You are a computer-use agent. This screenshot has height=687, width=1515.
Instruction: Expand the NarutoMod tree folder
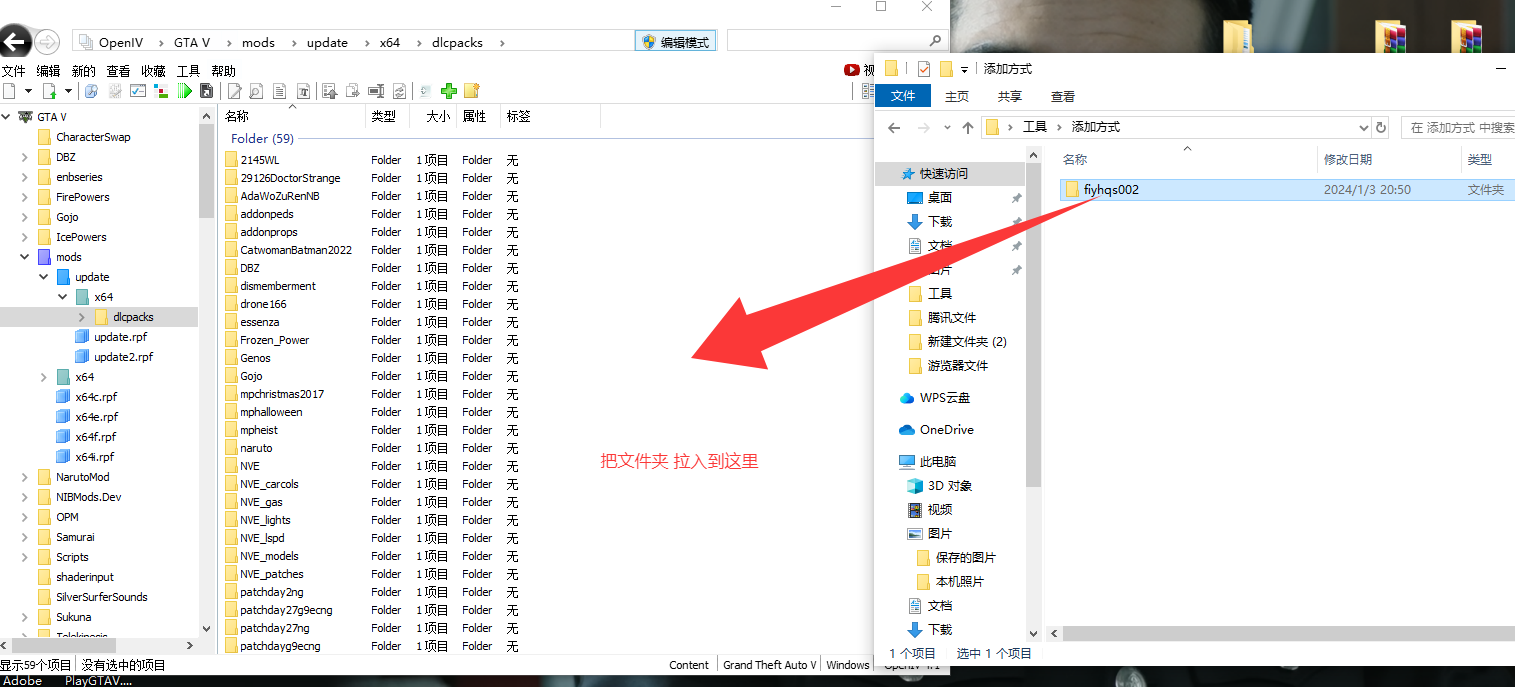click(x=25, y=477)
